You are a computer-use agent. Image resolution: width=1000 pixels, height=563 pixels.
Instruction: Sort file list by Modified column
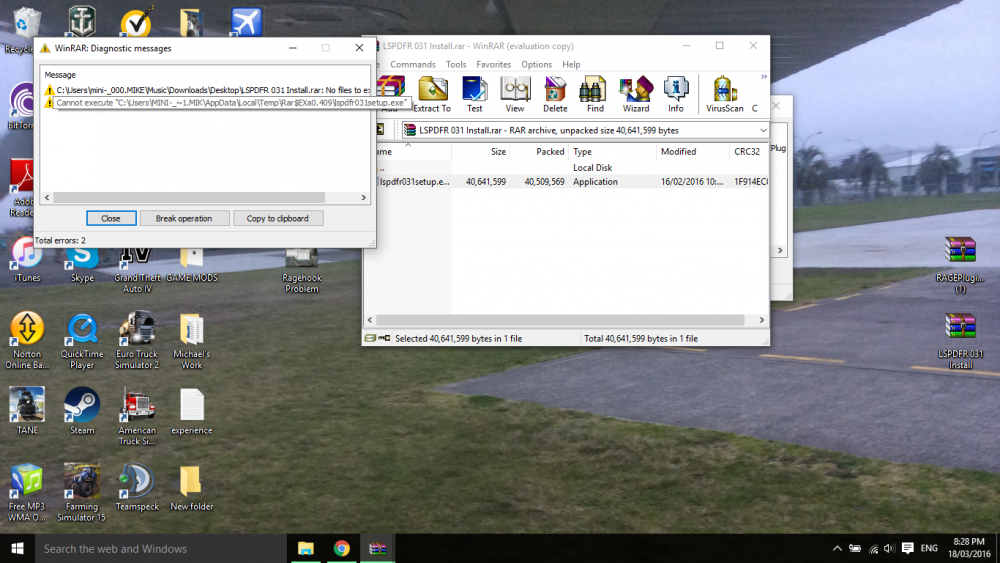pyautogui.click(x=693, y=152)
